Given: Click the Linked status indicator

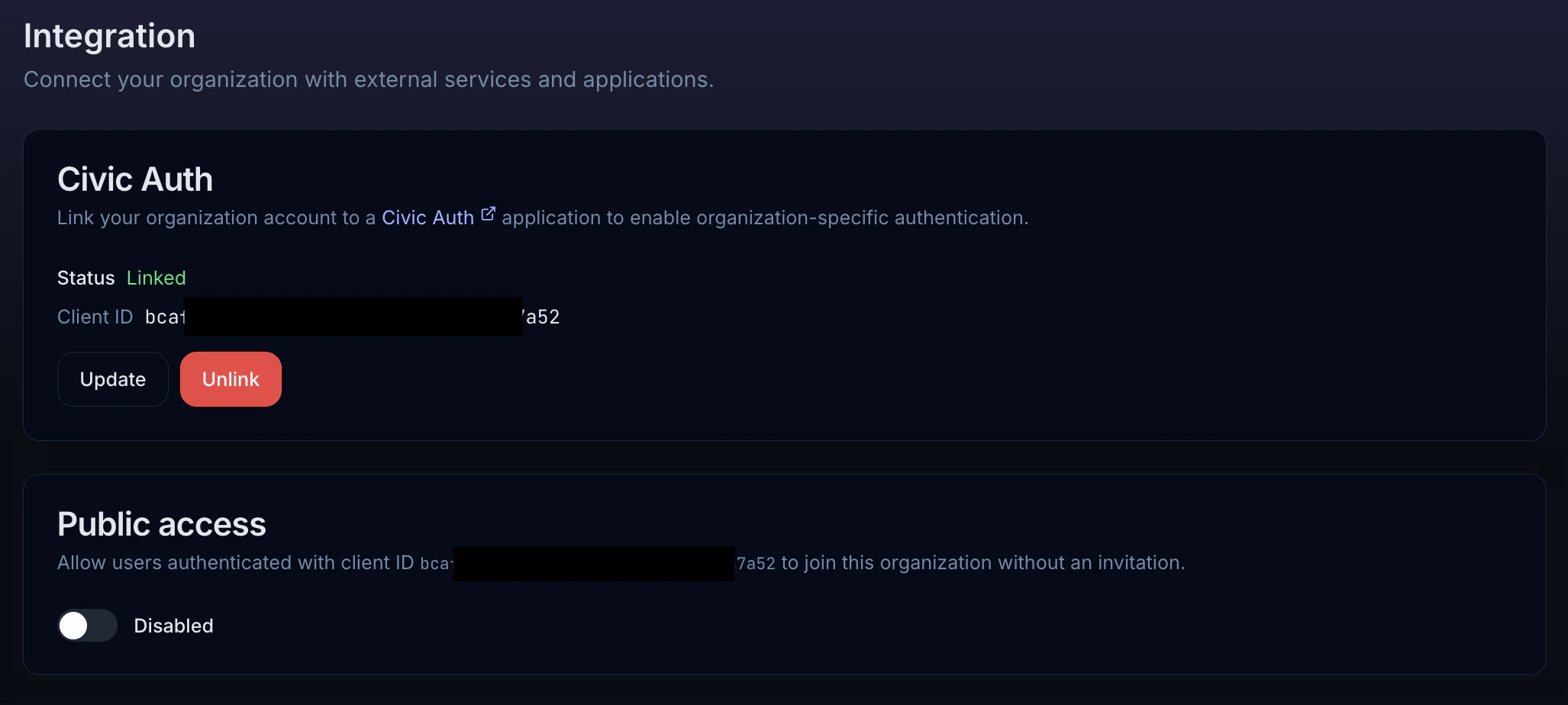Looking at the screenshot, I should tap(156, 278).
